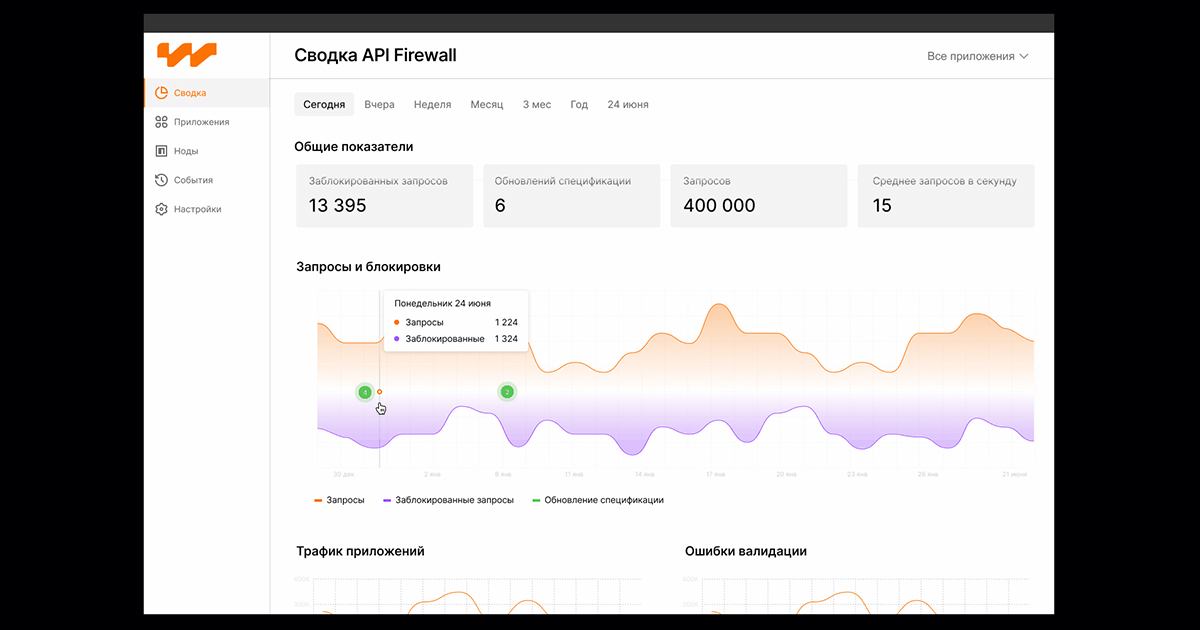Switch to the Вчера tab
Viewport: 1200px width, 630px height.
pyautogui.click(x=379, y=104)
